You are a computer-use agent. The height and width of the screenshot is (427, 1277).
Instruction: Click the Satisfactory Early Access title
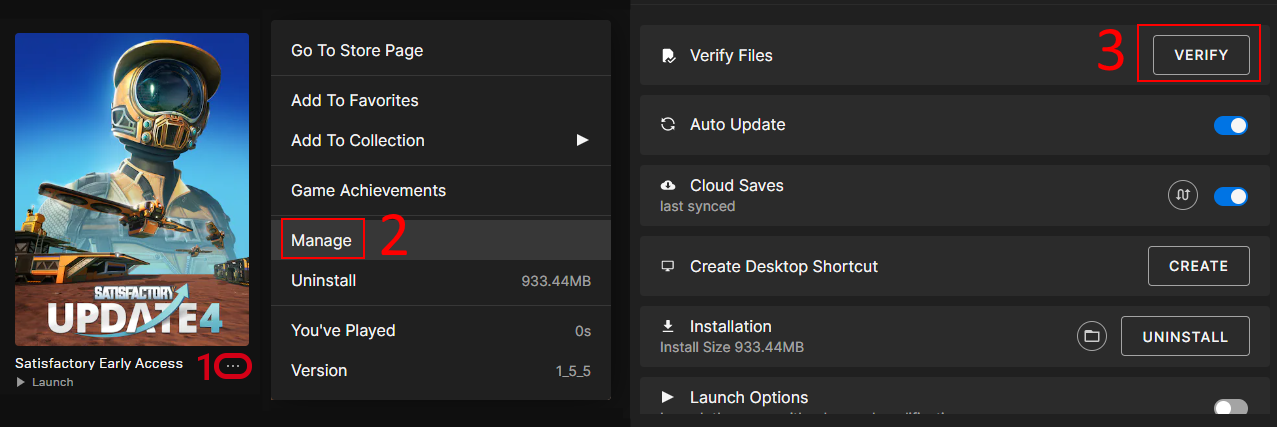(99, 363)
